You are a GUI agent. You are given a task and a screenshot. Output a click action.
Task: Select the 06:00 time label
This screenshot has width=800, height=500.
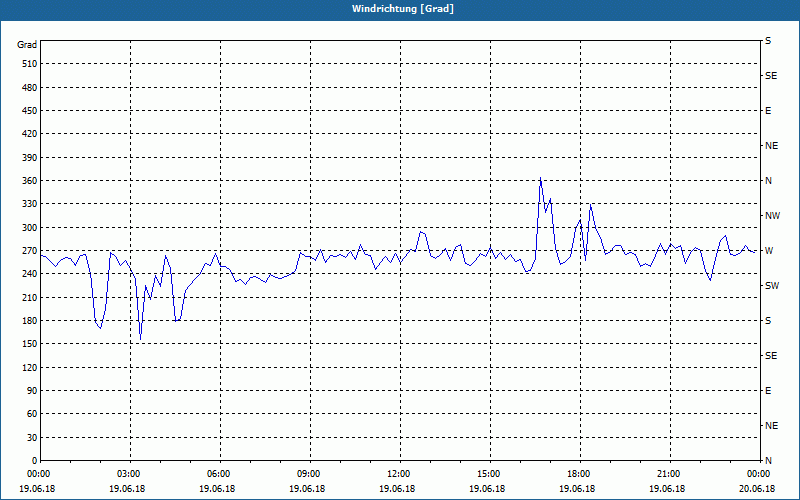click(x=220, y=474)
